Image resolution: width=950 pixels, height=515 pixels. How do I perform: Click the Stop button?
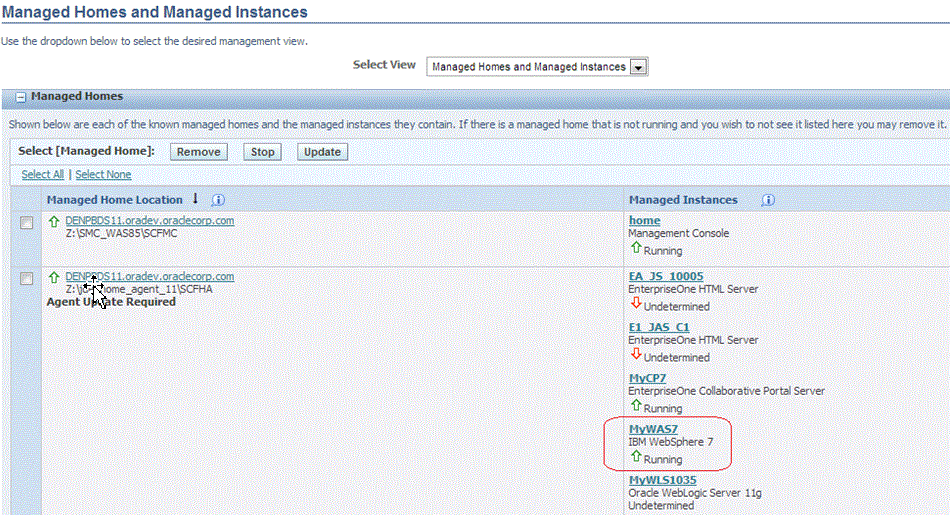(262, 152)
